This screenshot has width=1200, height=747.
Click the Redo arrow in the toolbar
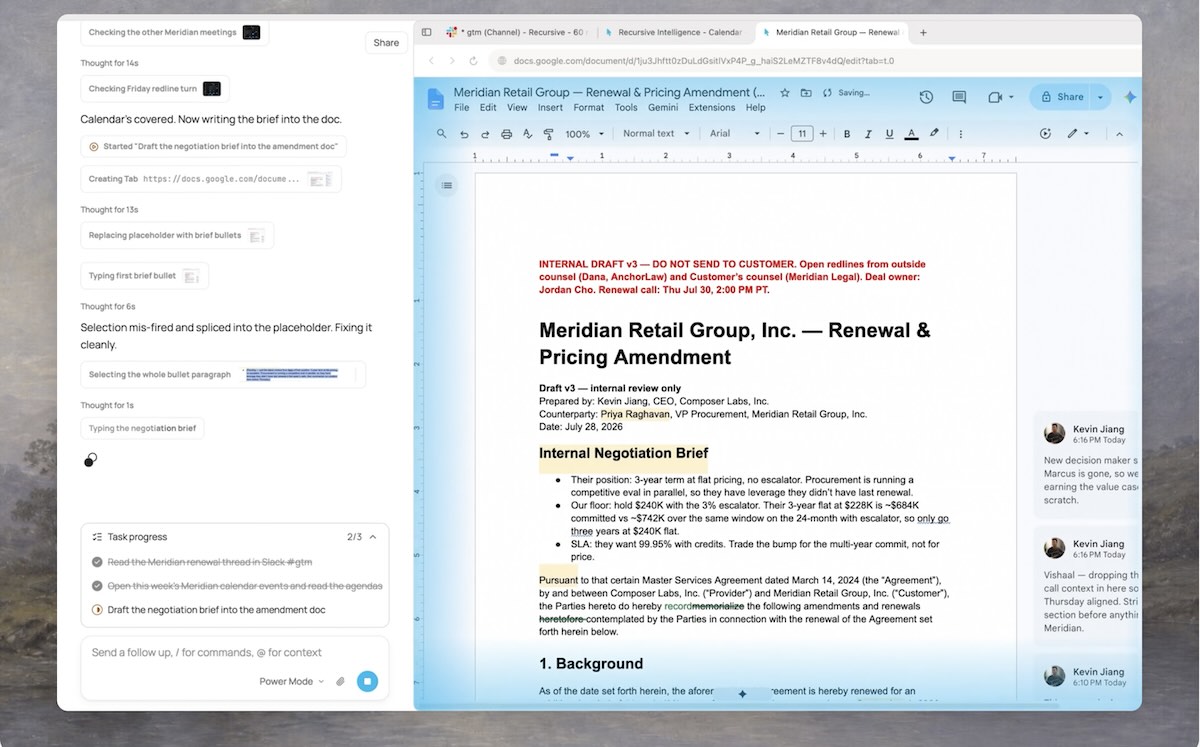click(485, 133)
